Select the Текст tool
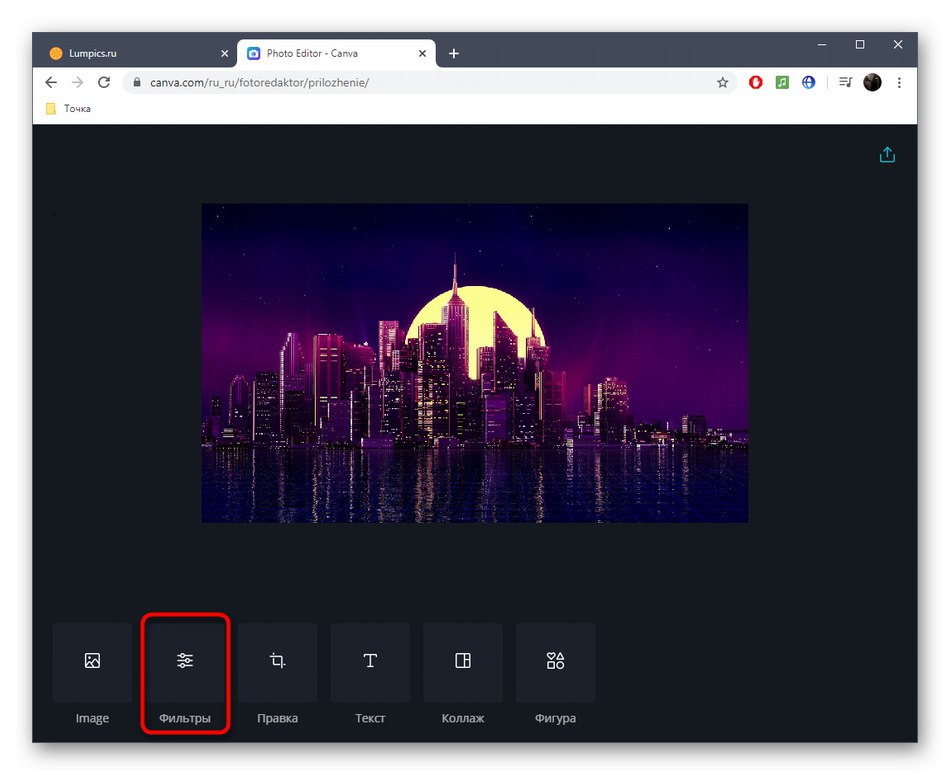950x775 pixels. point(370,662)
